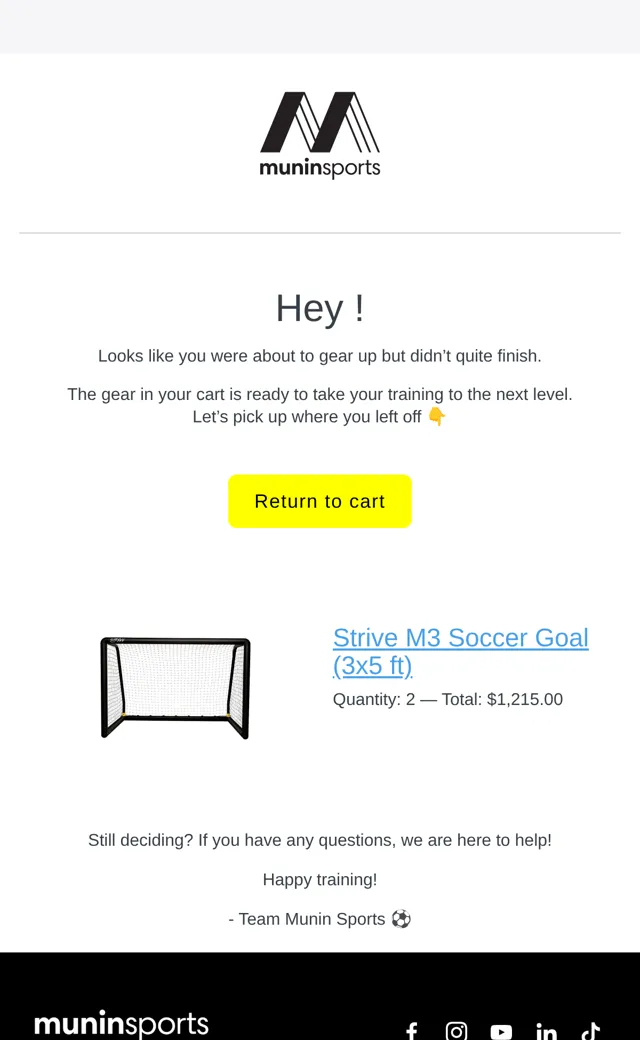
Task: Open the YouTube icon in footer
Action: [501, 1032]
